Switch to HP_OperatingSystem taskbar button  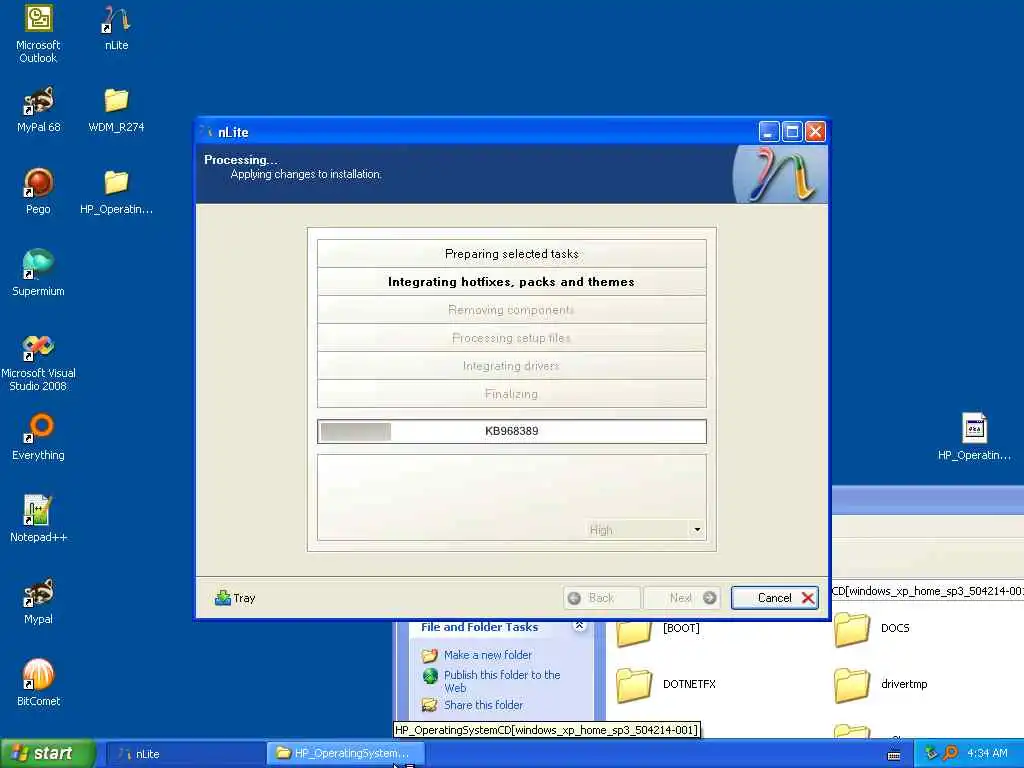345,754
